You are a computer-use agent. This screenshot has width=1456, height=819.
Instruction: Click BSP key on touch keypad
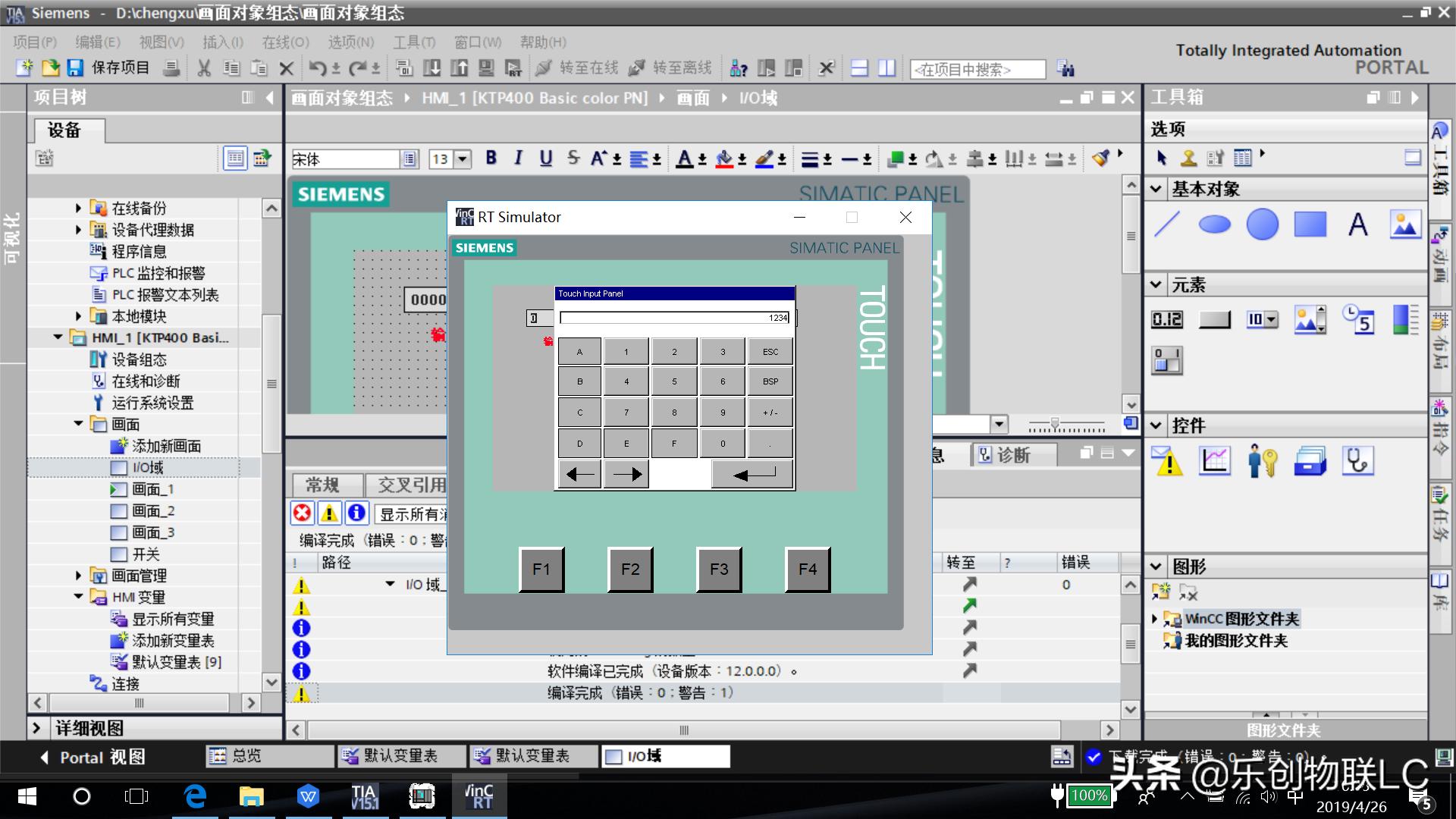[x=770, y=381]
